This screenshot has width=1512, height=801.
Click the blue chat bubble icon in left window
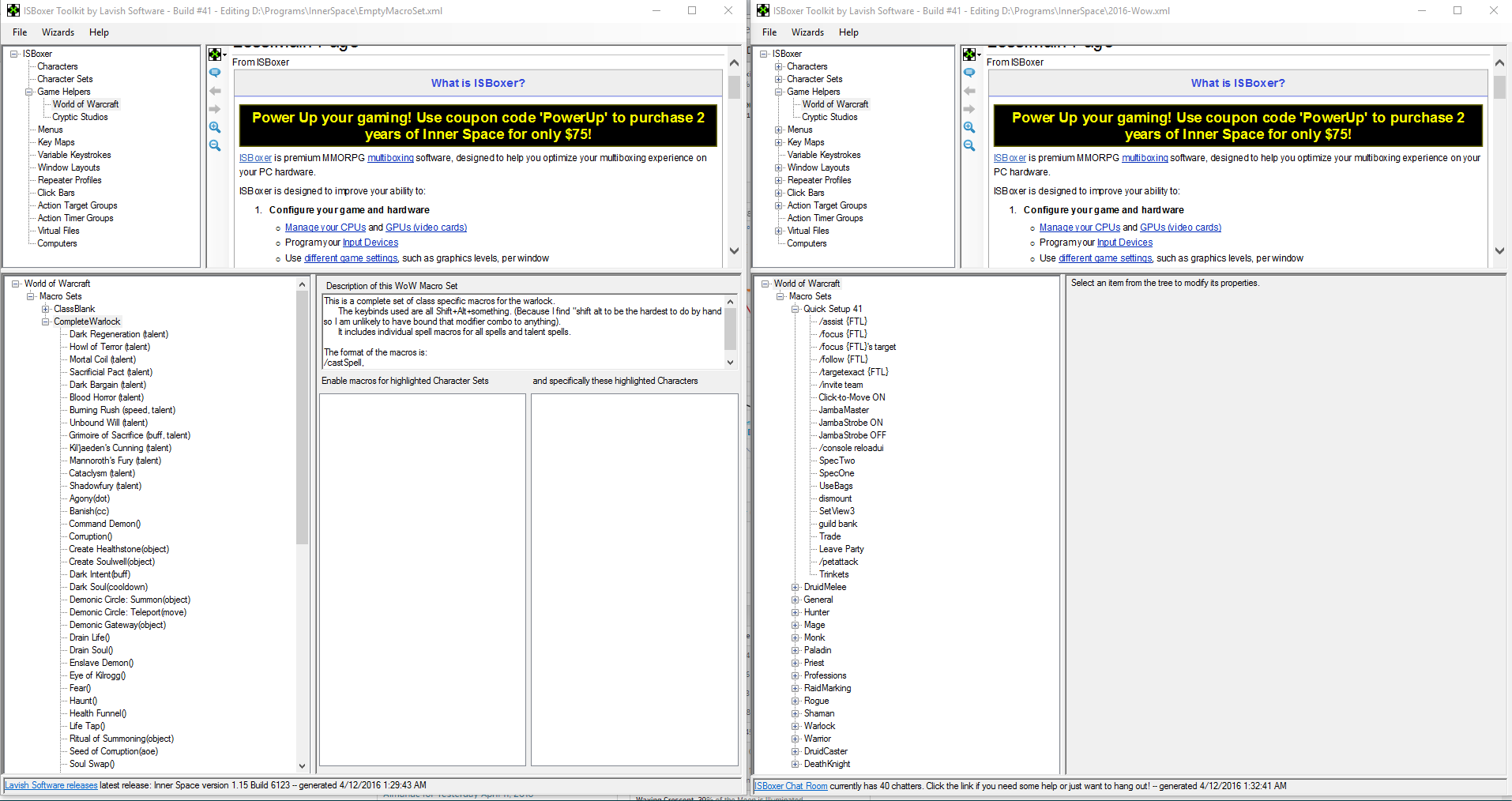coord(215,73)
